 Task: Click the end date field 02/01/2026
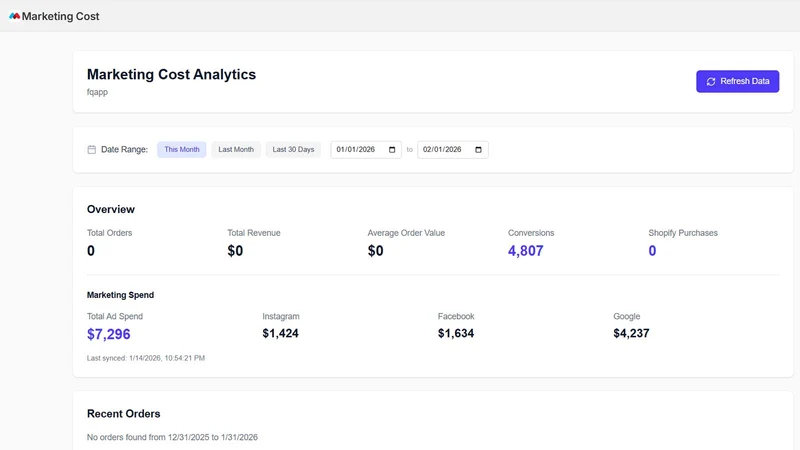pyautogui.click(x=453, y=149)
